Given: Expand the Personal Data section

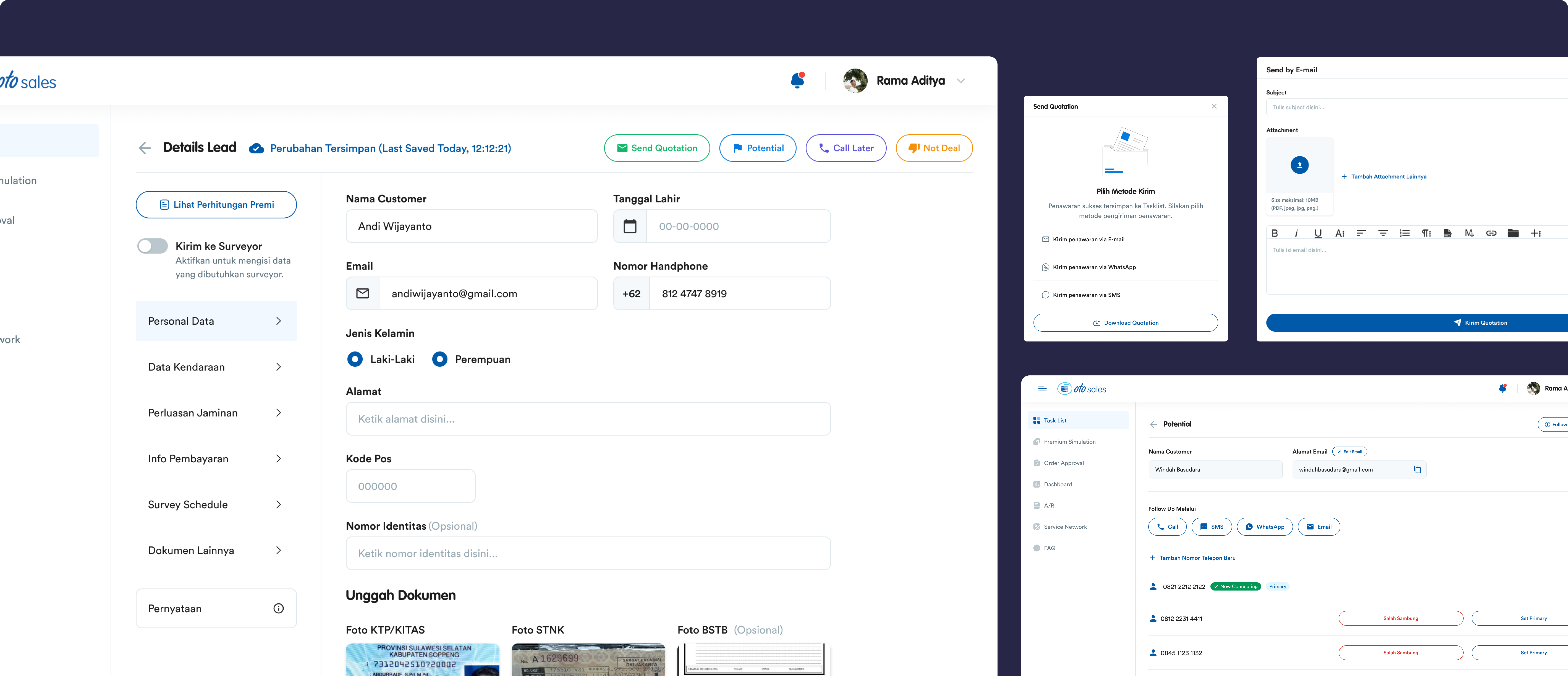Looking at the screenshot, I should pyautogui.click(x=216, y=321).
